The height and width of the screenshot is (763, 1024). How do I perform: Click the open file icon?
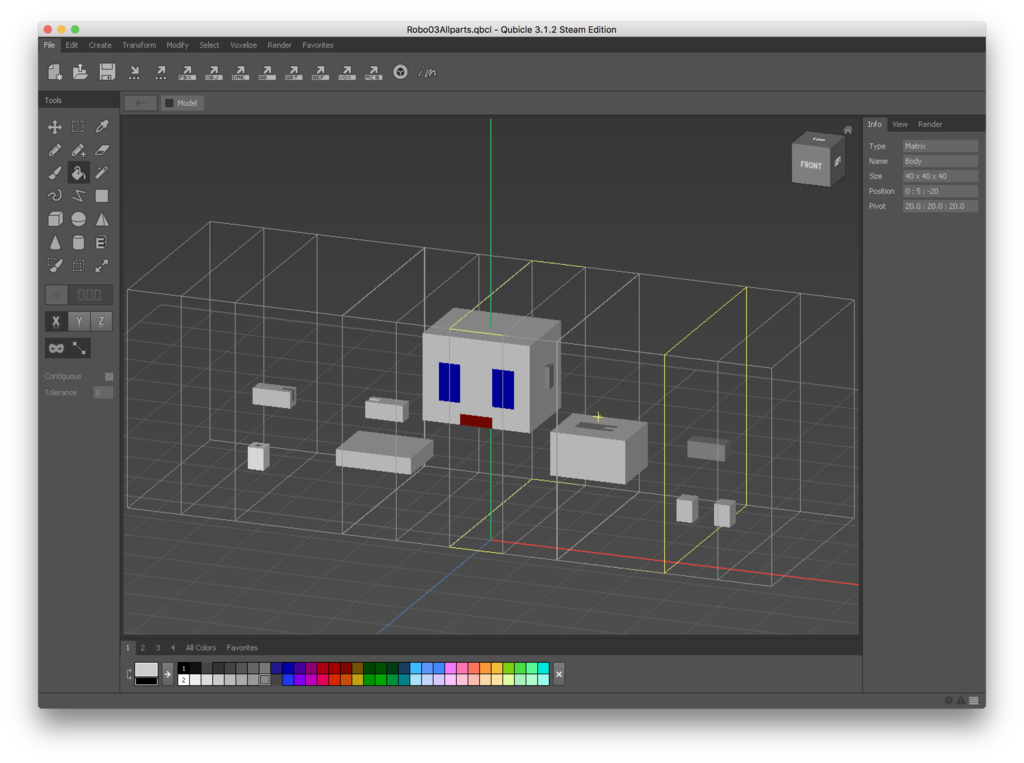[x=80, y=72]
